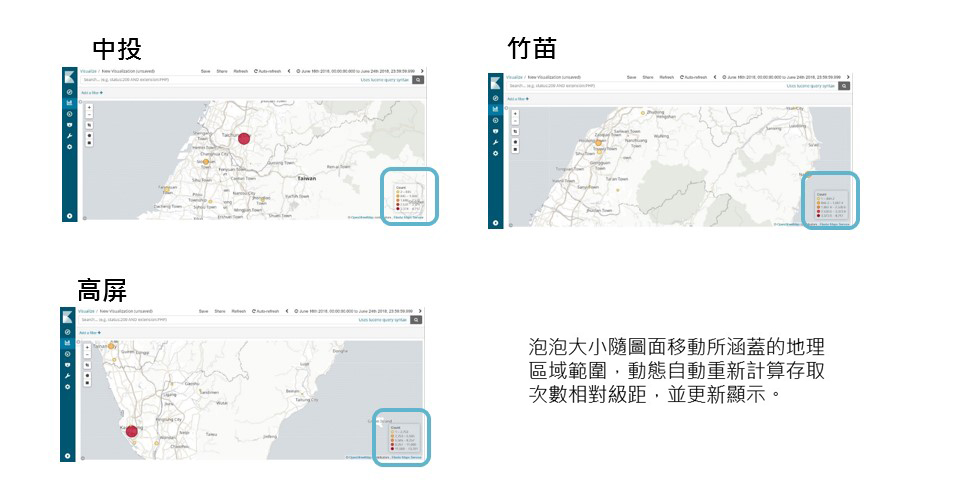Click the map zoom-in plus in 中投 panel
This screenshot has width=960, height=496.
[89, 105]
